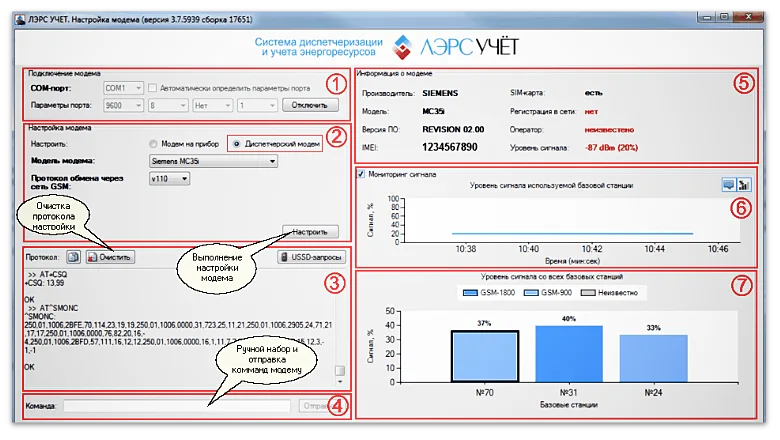The height and width of the screenshot is (440, 780).
Task: Expand the COM-порт dropdown
Action: coord(138,88)
